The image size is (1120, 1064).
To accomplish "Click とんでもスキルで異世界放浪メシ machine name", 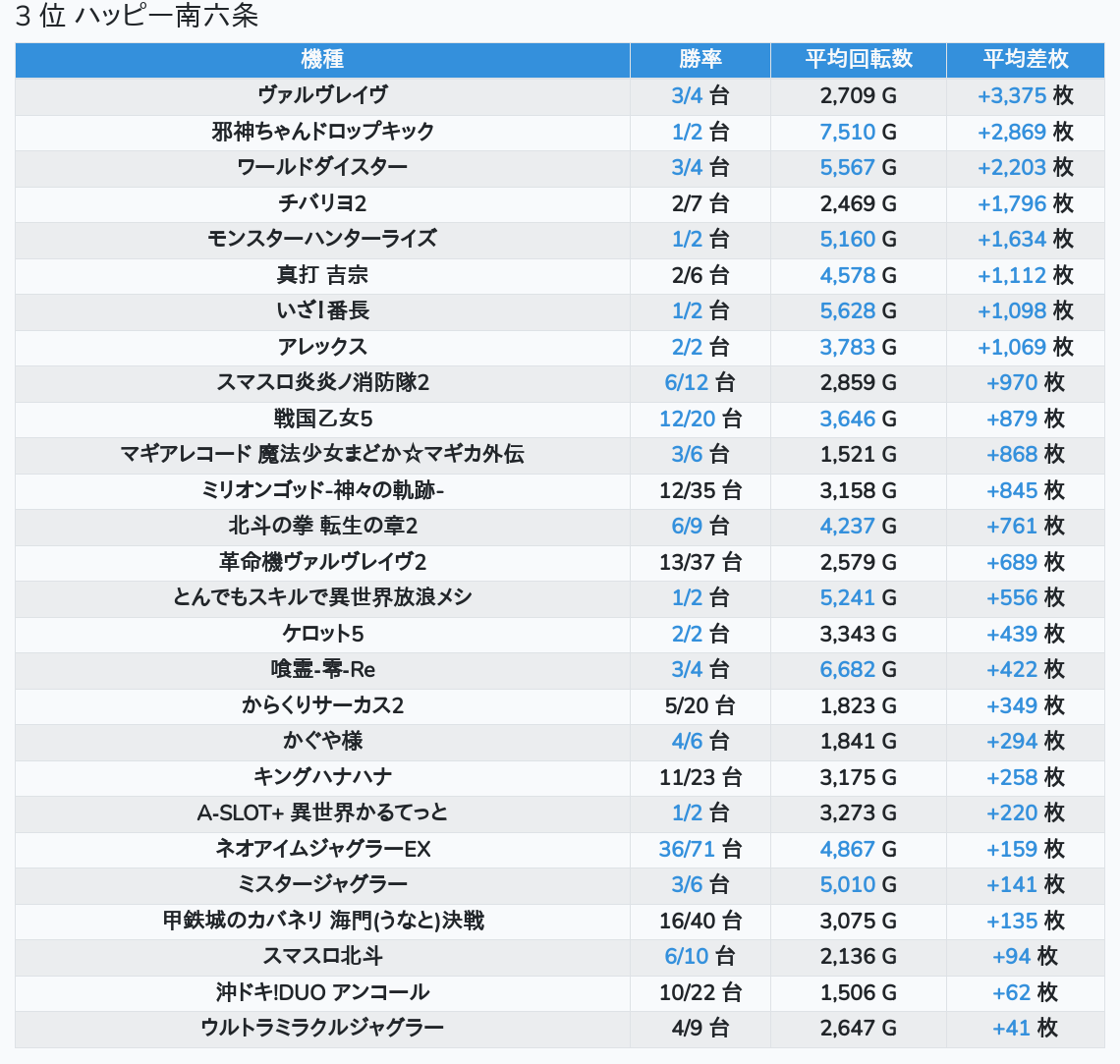I will [x=322, y=597].
